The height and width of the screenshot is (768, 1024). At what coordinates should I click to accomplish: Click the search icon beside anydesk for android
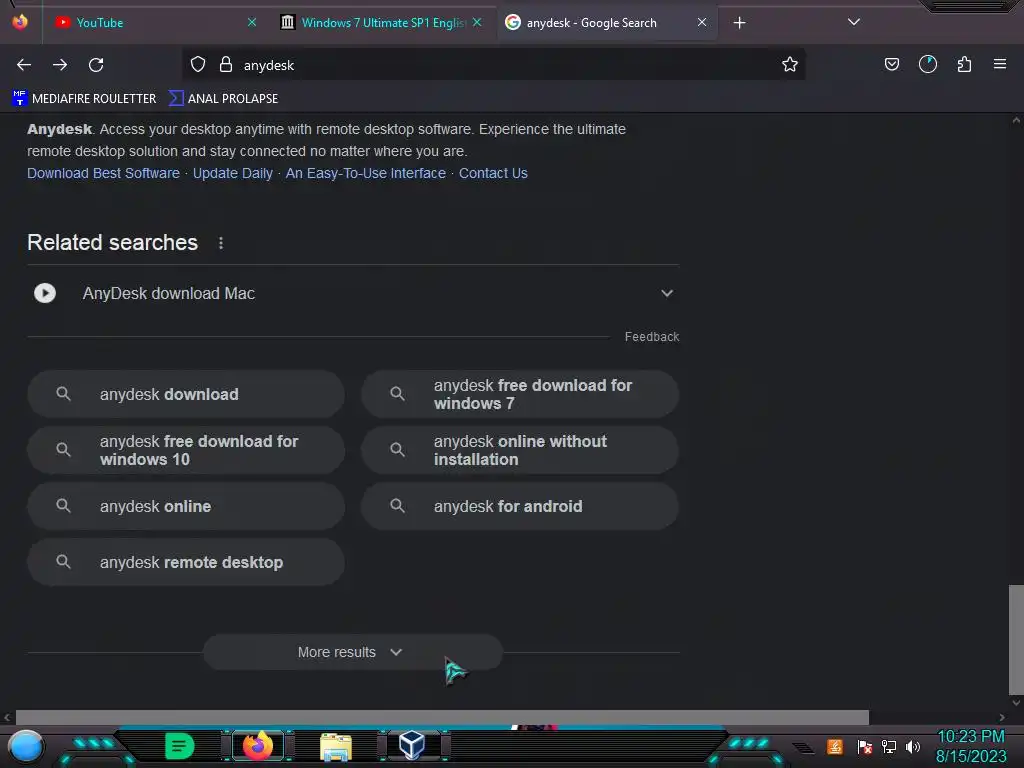pyautogui.click(x=397, y=505)
